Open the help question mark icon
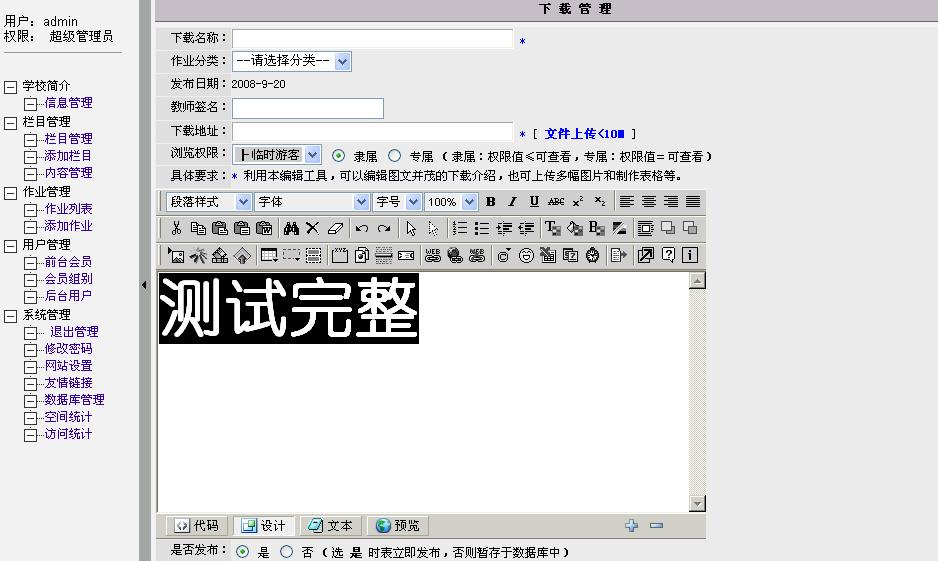Image resolution: width=938 pixels, height=561 pixels. point(668,255)
